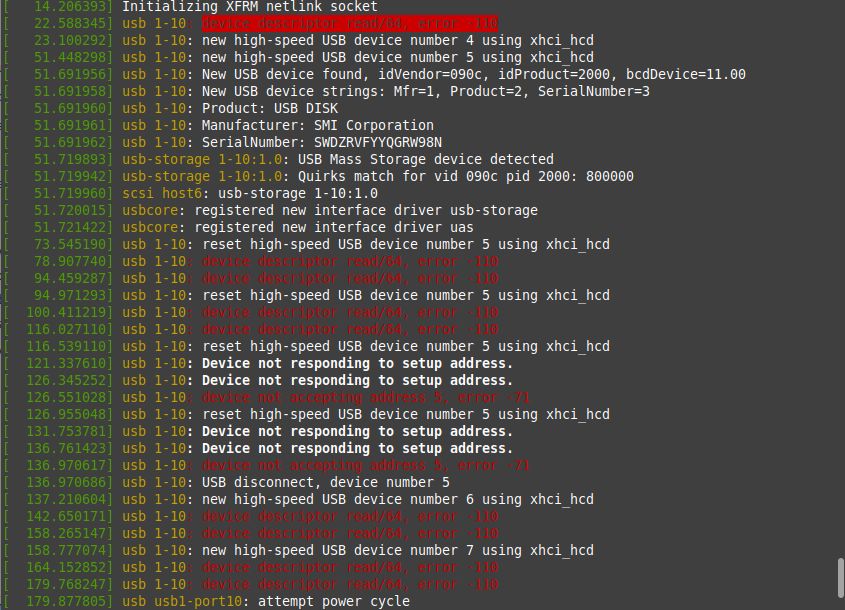The image size is (845, 610).
Task: Click the terminal scrollbar thumb
Action: point(841,578)
